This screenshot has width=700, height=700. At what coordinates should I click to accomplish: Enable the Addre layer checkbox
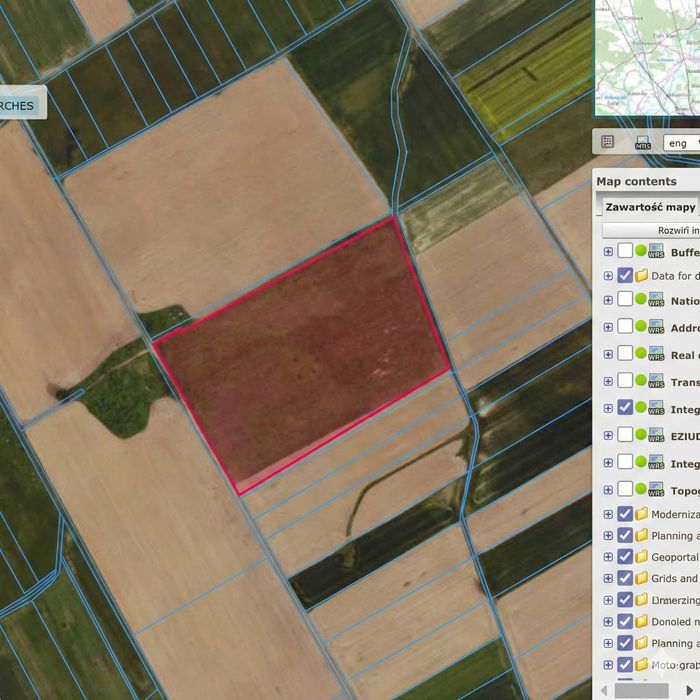[625, 326]
